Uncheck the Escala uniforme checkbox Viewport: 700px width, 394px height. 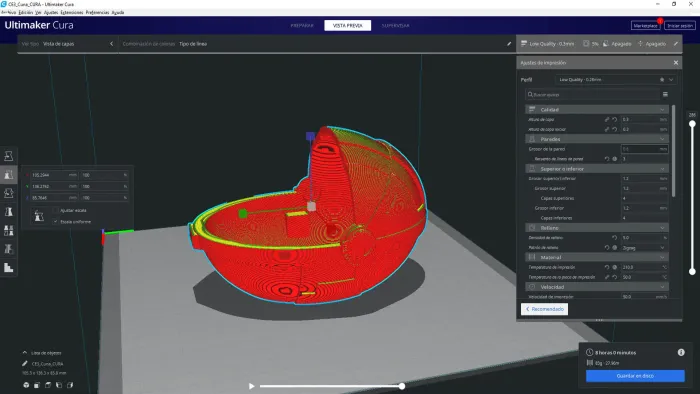pos(56,221)
